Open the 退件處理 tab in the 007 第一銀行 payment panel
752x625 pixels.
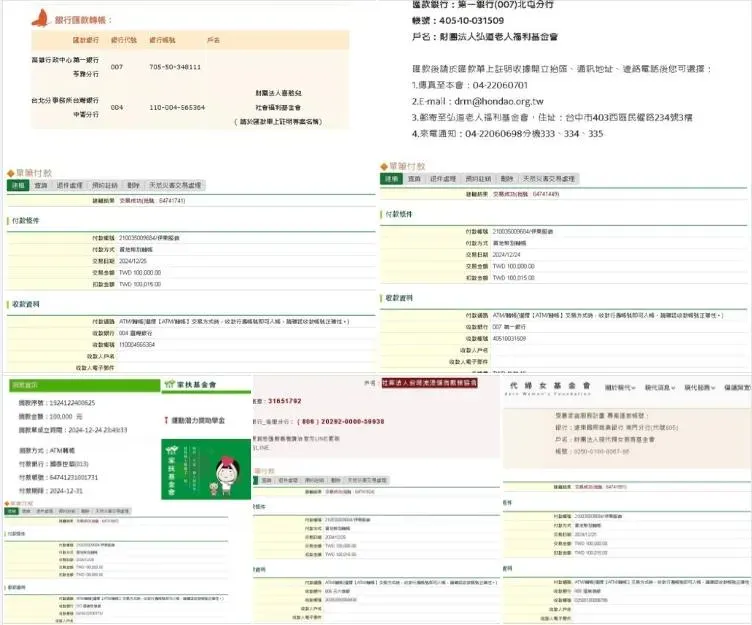(x=443, y=179)
